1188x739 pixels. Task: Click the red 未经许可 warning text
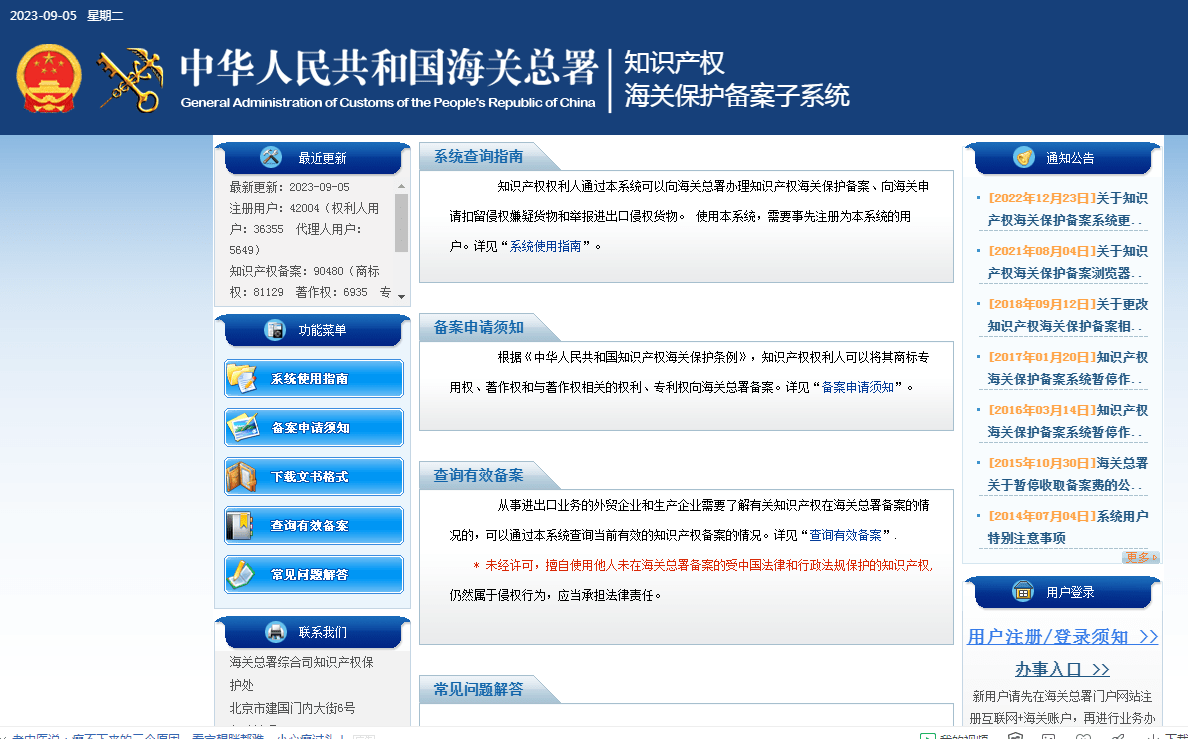coord(703,565)
